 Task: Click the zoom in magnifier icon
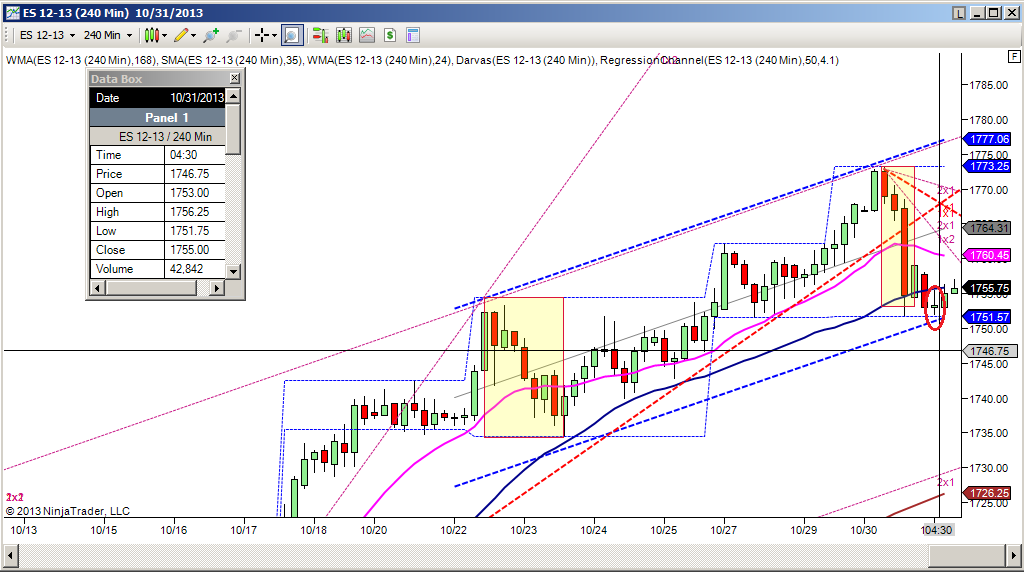click(x=210, y=35)
